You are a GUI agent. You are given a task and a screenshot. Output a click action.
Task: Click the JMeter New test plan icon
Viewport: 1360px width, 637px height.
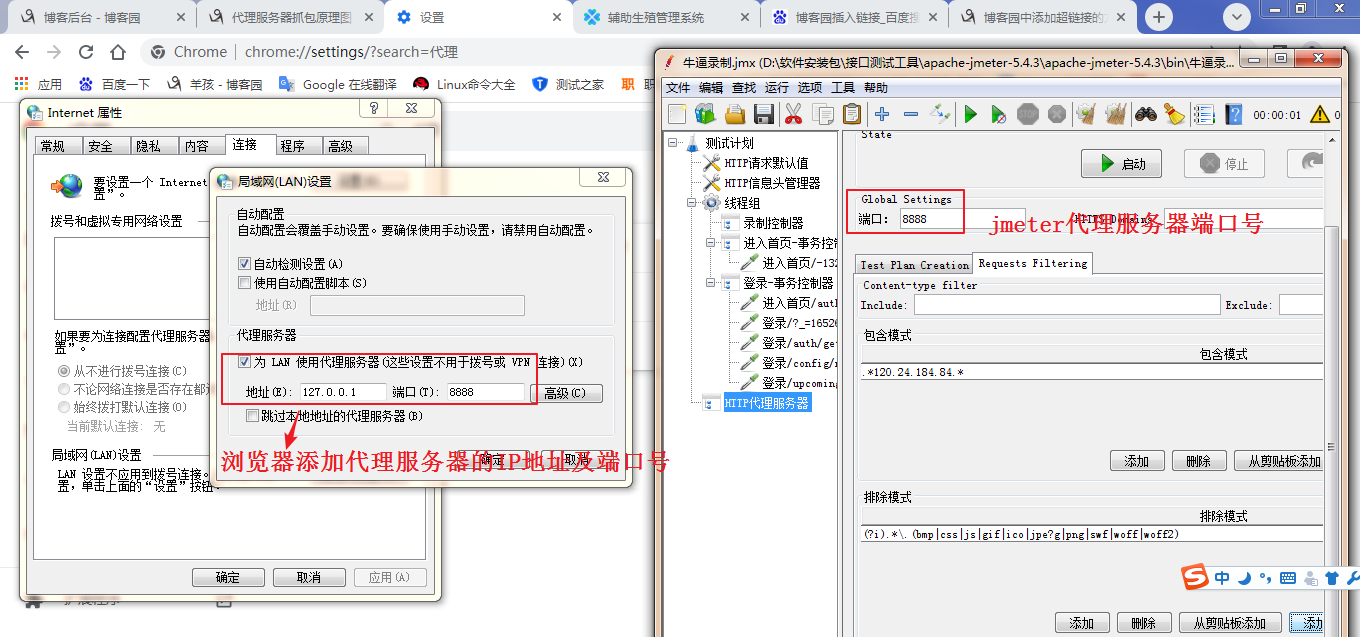point(677,114)
